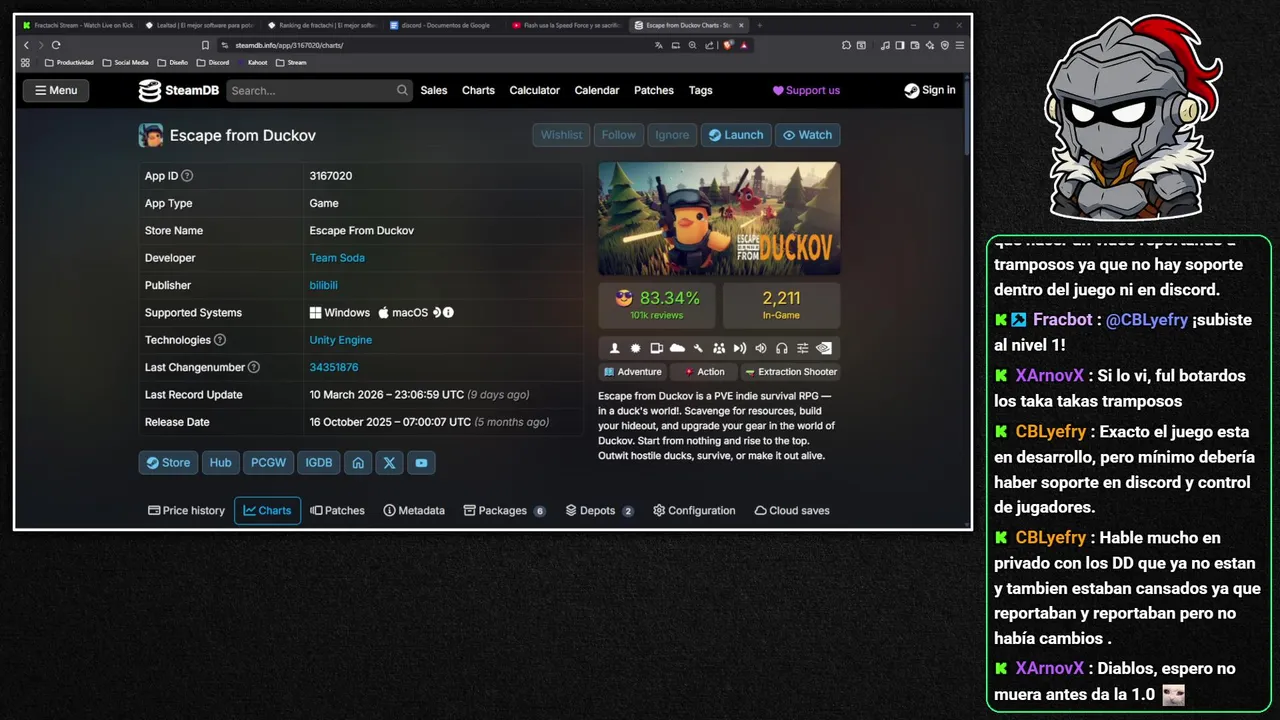Click the Watch button
Screen dimensions: 1280x720
pyautogui.click(x=807, y=135)
